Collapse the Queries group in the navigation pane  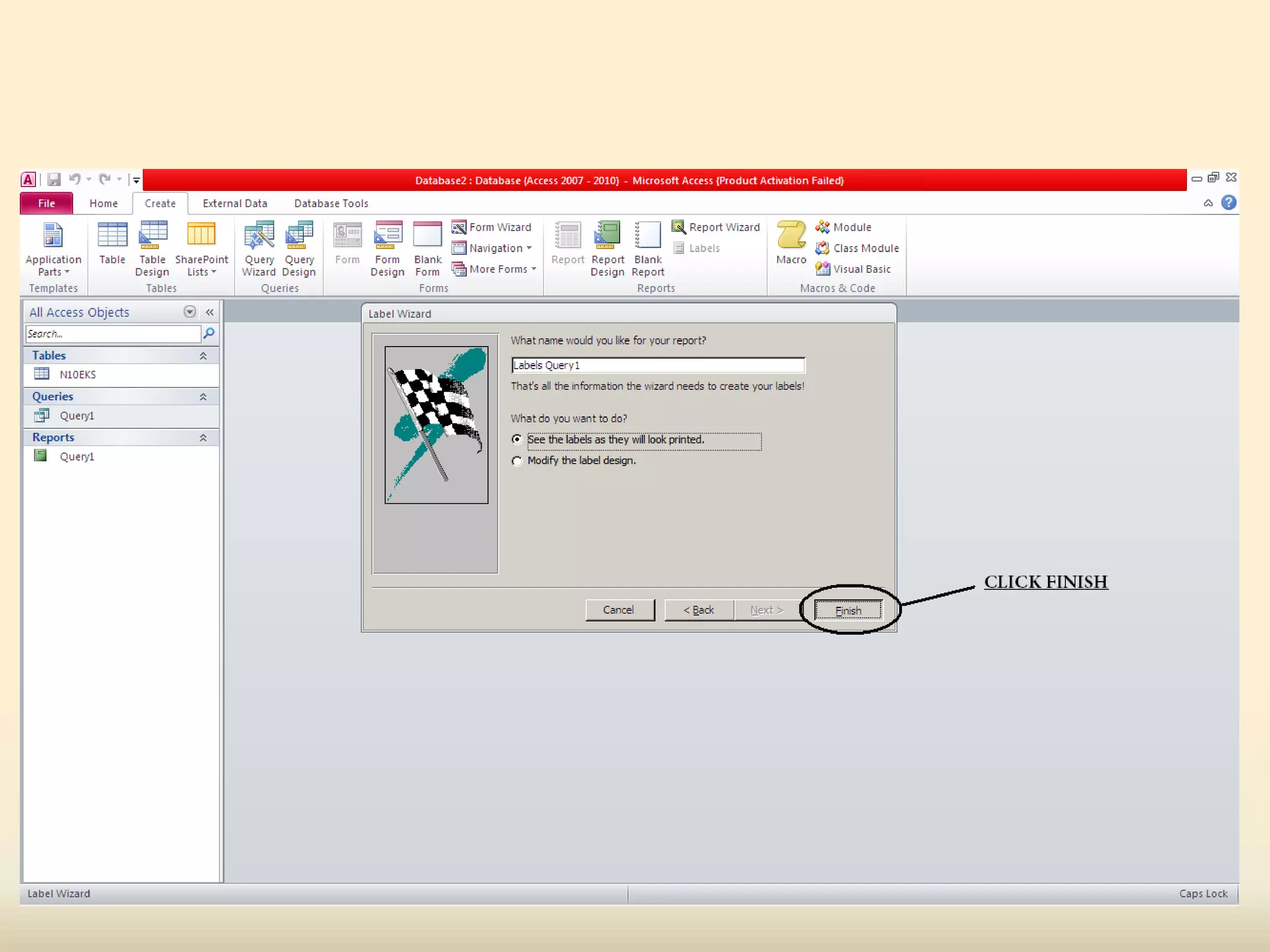[203, 397]
